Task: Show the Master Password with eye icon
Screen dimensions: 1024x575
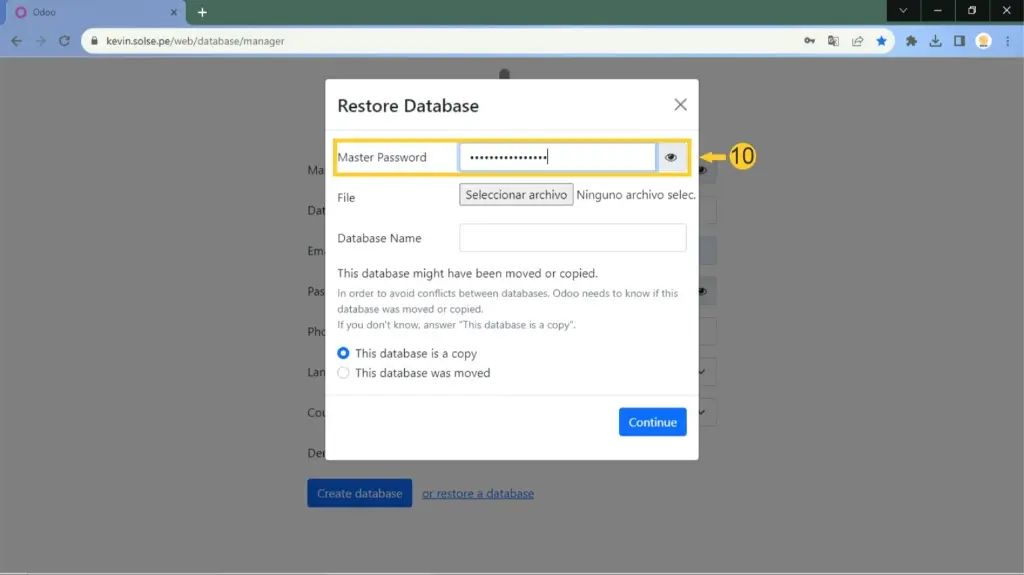Action: [671, 157]
